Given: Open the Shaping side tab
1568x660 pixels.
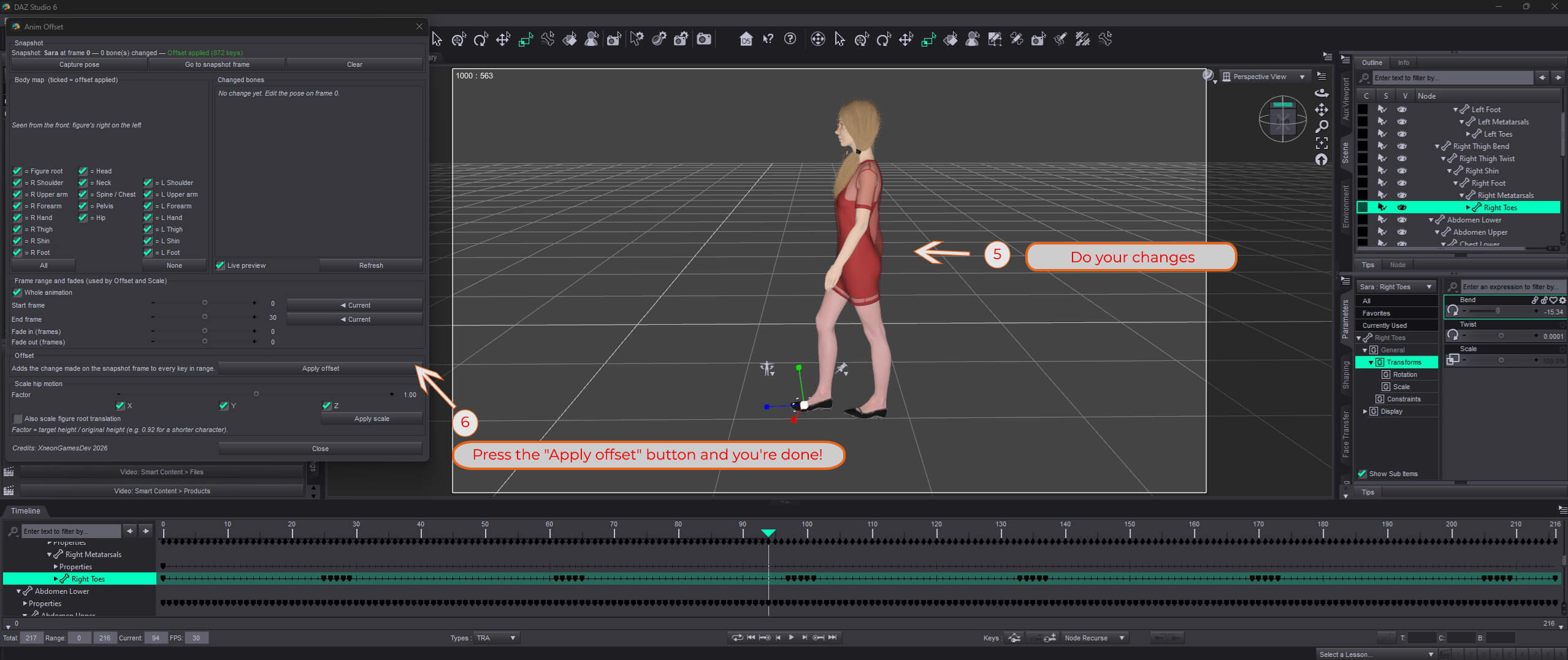Looking at the screenshot, I should click(x=1346, y=375).
